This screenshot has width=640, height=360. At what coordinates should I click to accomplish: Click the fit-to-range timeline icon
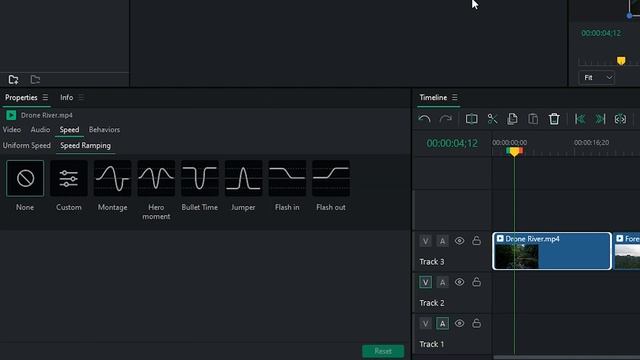click(620, 119)
